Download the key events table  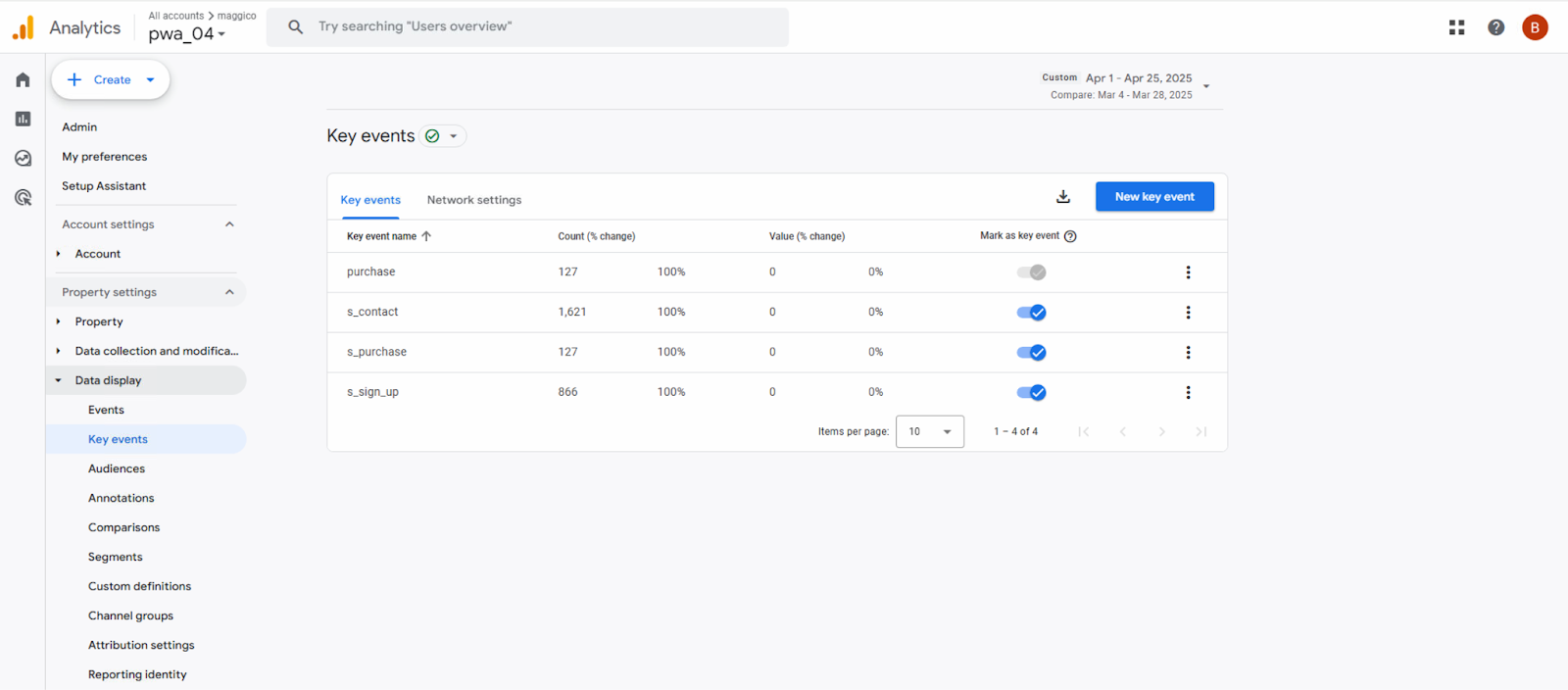(x=1063, y=197)
